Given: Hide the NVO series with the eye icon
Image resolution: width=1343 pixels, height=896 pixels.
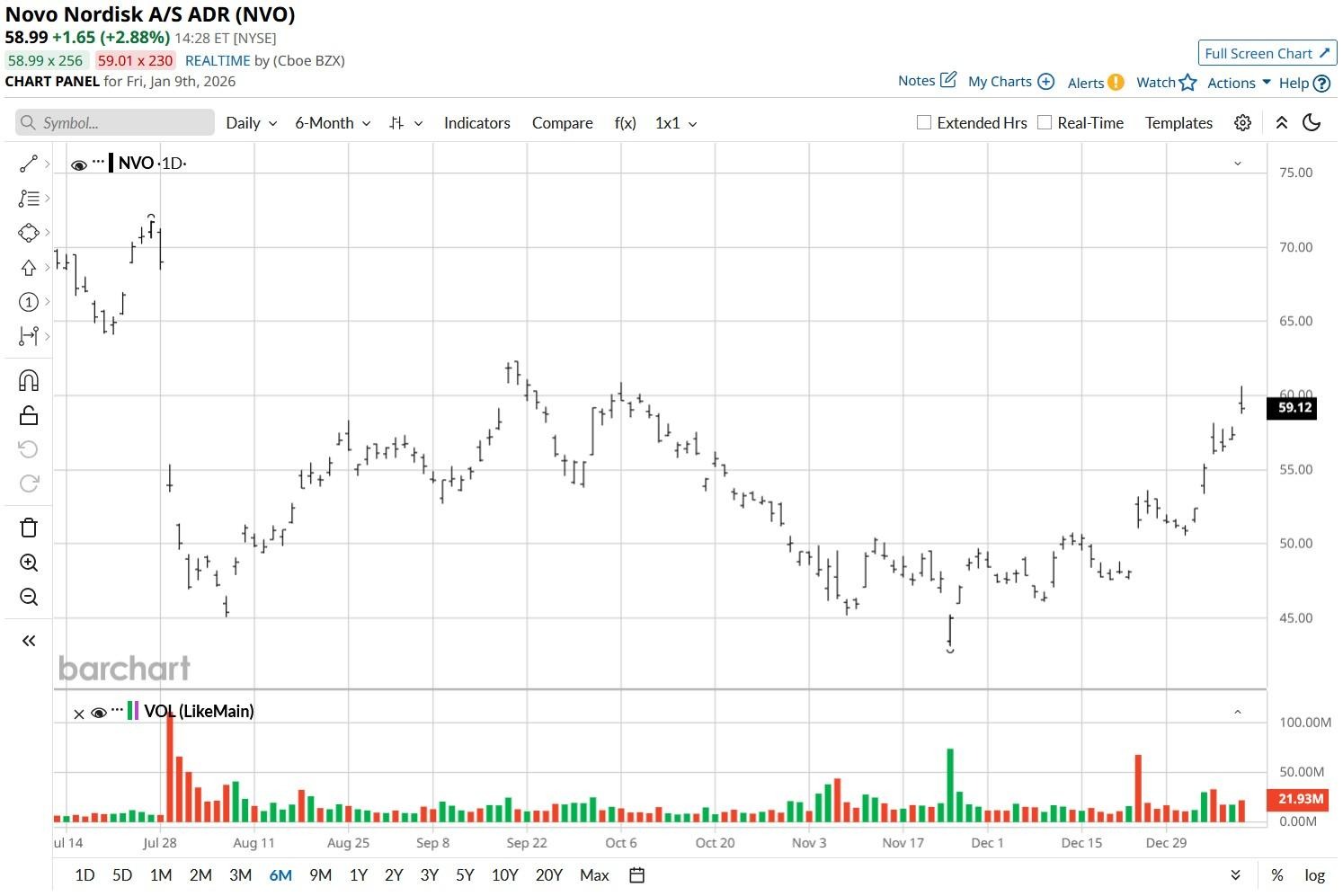Looking at the screenshot, I should (79, 164).
